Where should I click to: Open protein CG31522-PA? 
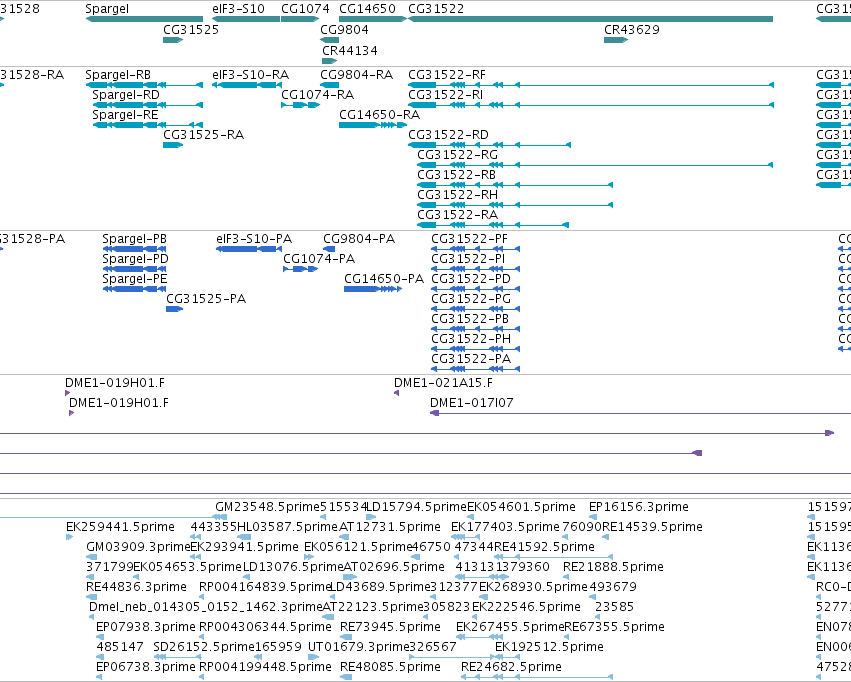tap(471, 359)
